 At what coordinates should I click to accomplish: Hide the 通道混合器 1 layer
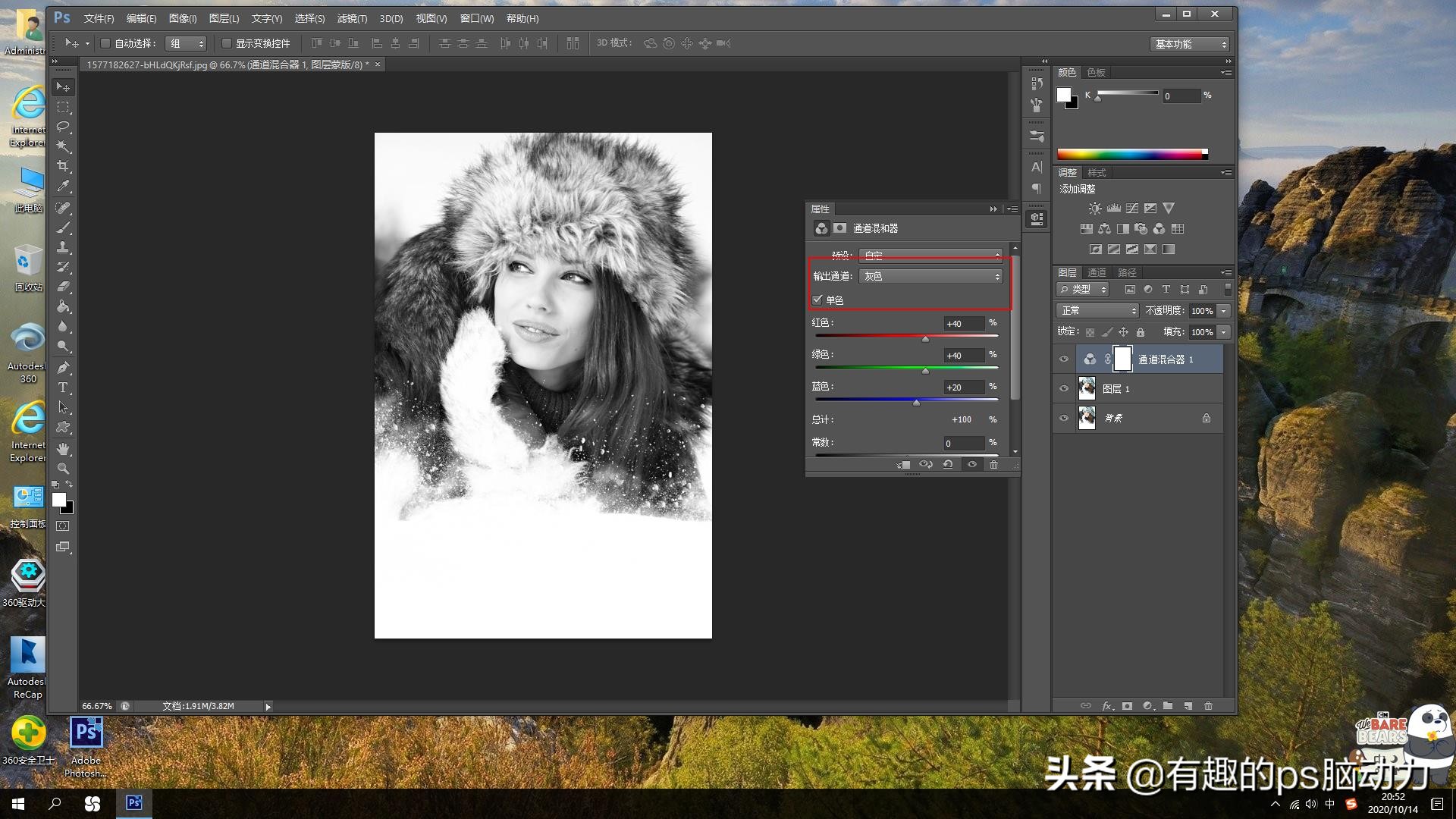tap(1064, 359)
